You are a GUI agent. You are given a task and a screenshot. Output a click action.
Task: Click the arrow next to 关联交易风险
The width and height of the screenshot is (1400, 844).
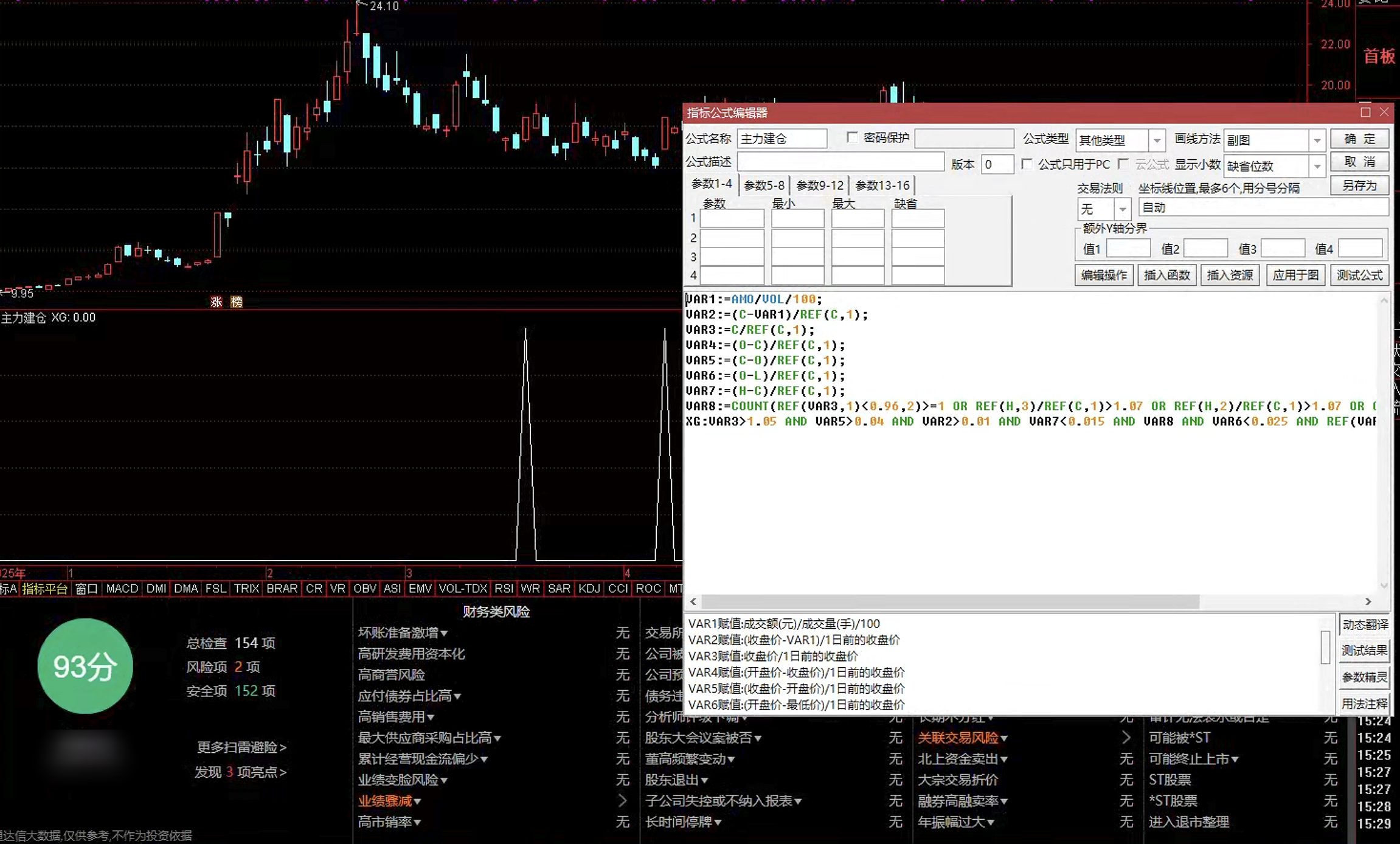click(1126, 738)
